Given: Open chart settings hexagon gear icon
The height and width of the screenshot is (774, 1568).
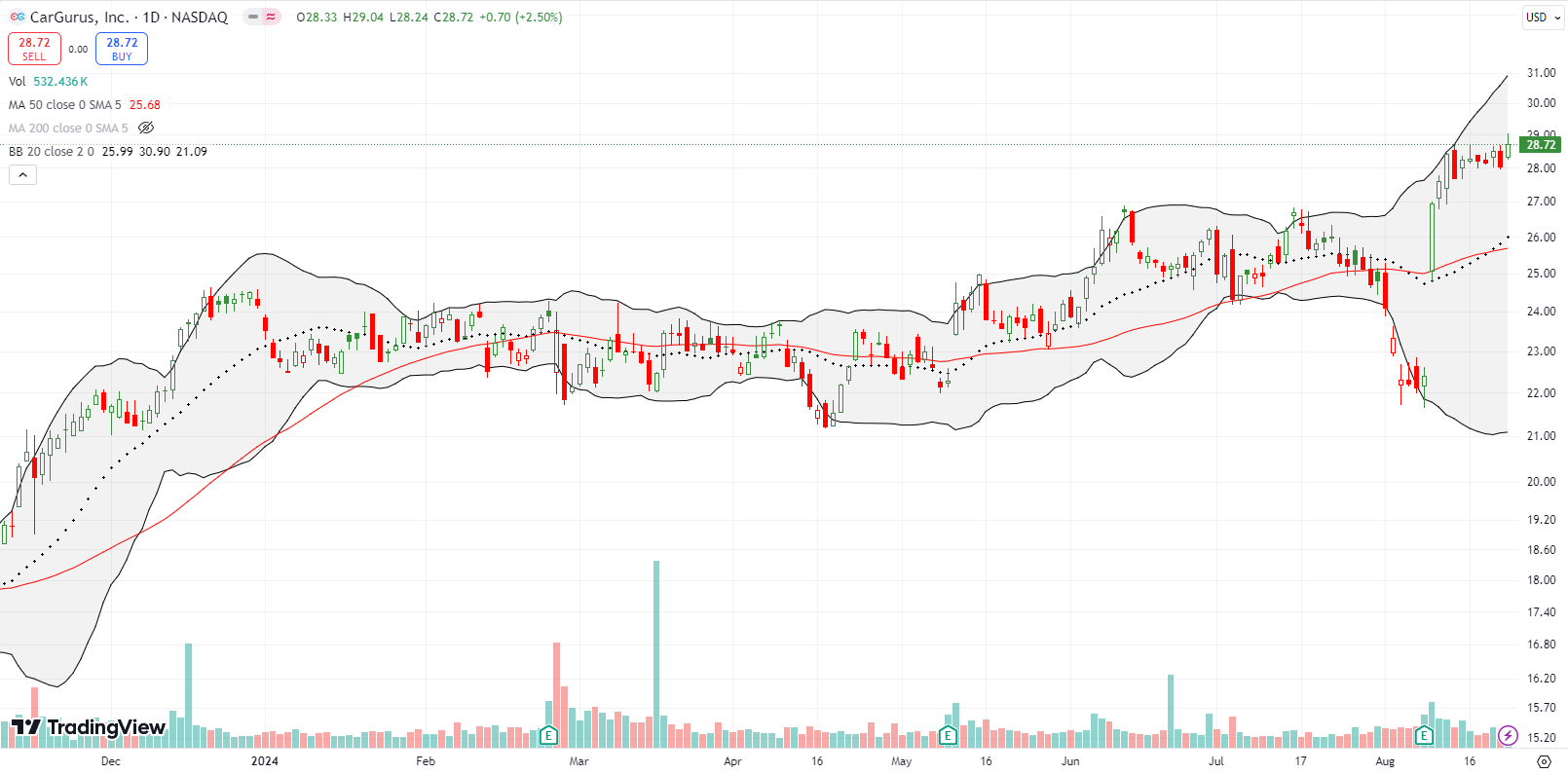Looking at the screenshot, I should (x=1544, y=761).
